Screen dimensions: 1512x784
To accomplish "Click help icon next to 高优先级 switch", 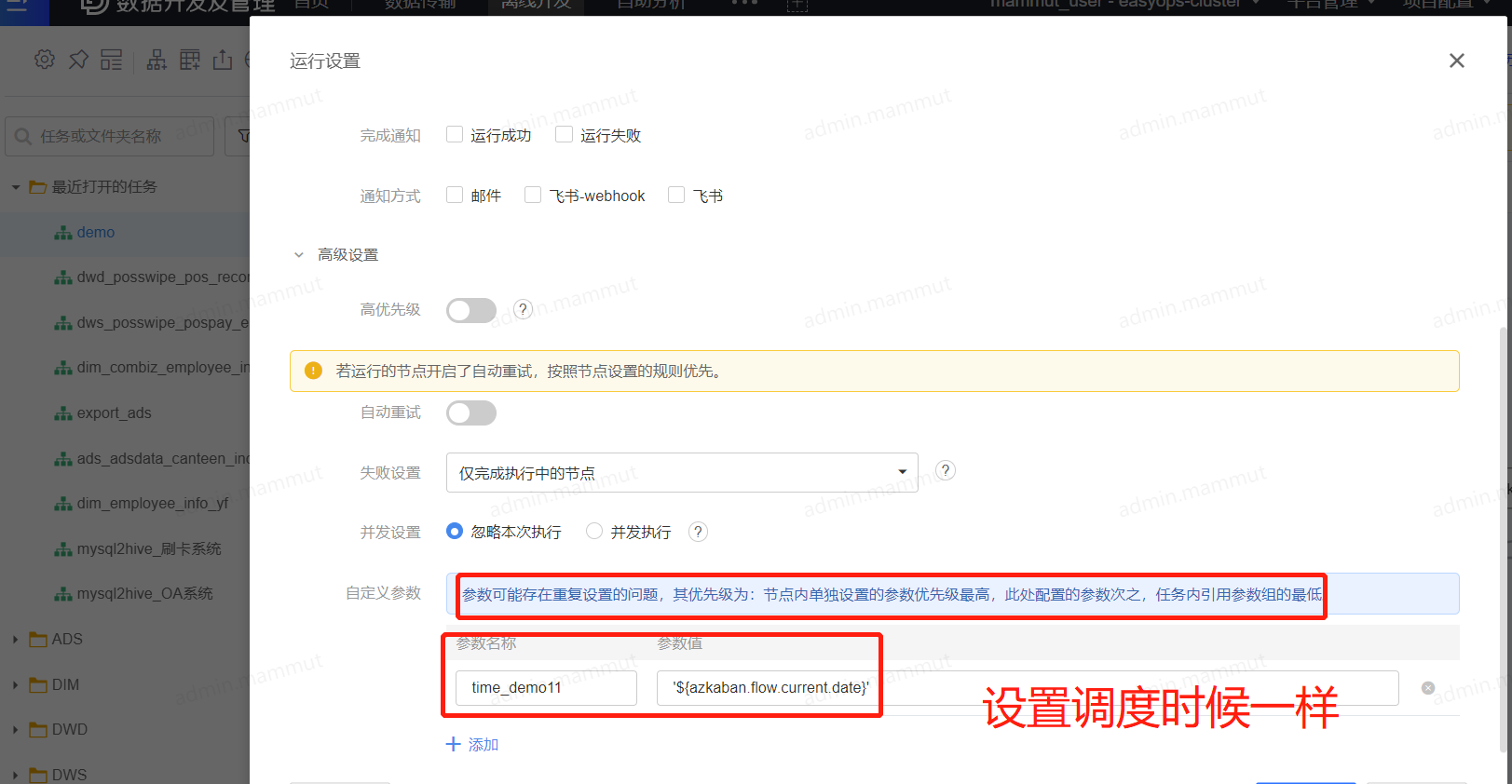I will pos(524,309).
